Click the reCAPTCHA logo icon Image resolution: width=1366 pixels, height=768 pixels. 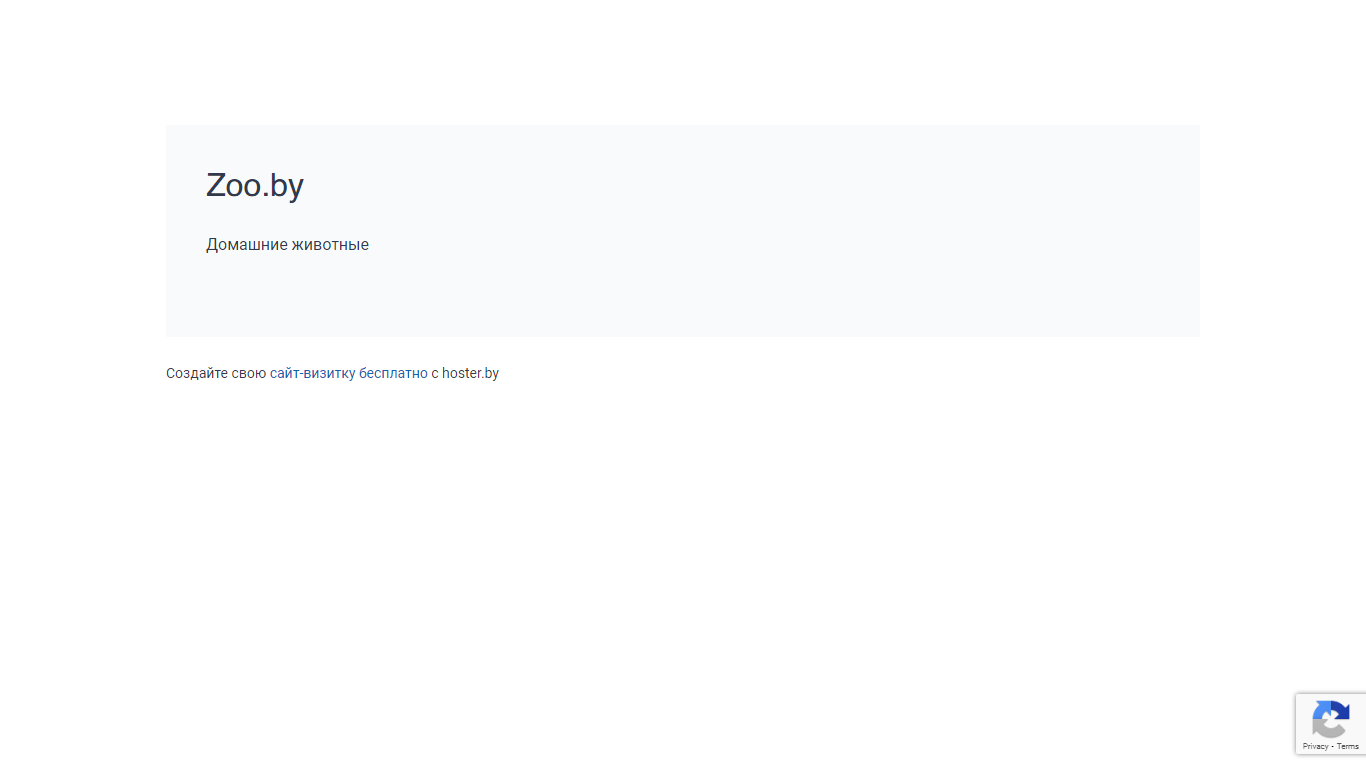1331,720
